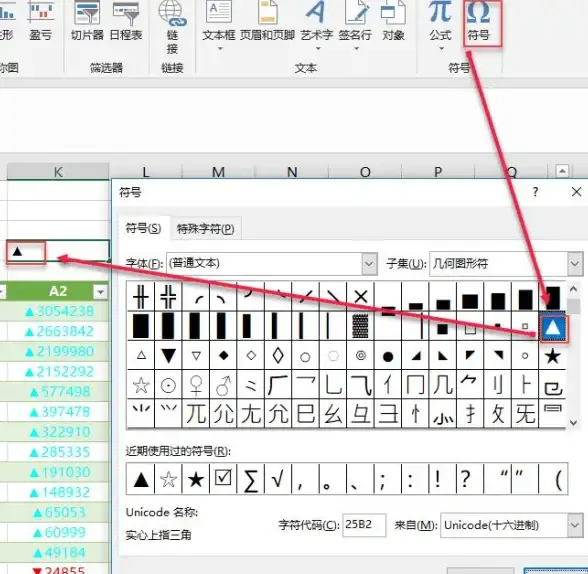Click the cell with value 148932
Image resolution: width=588 pixels, height=574 pixels.
58,492
